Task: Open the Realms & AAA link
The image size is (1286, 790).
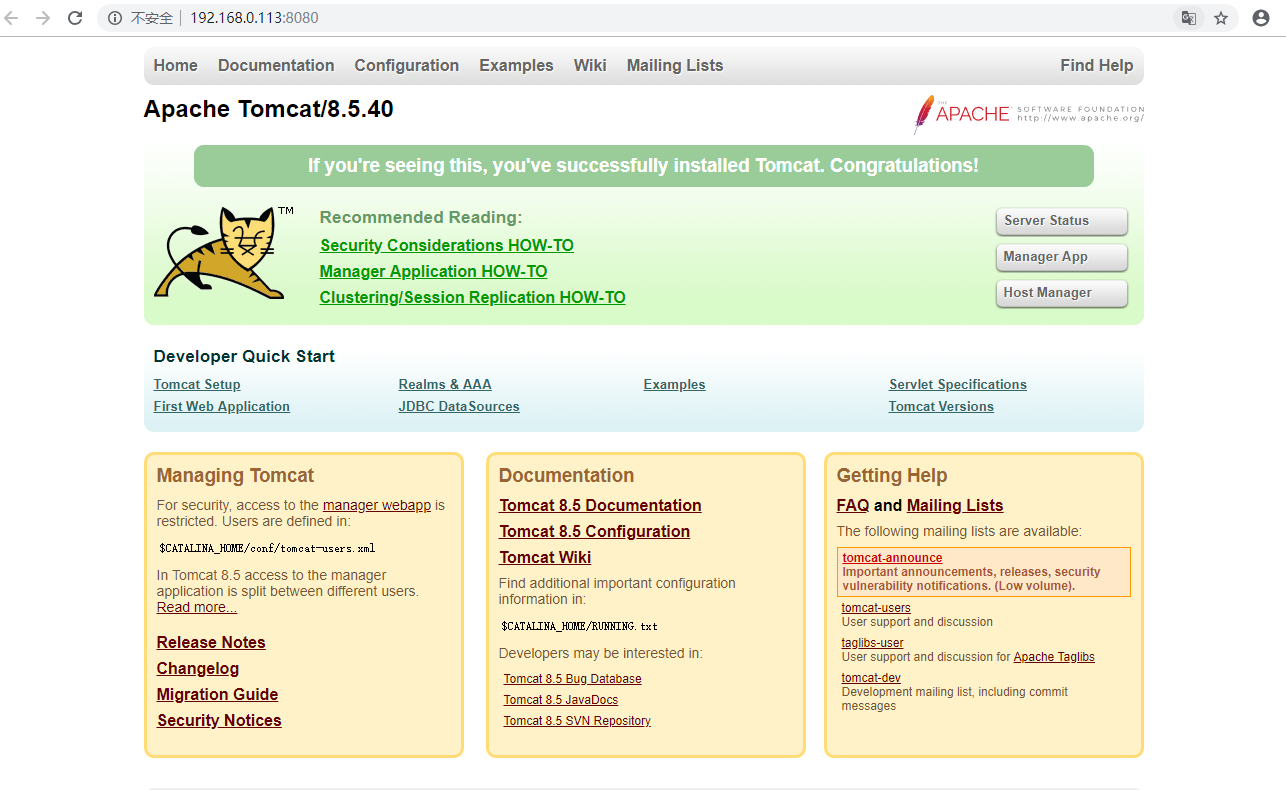Action: point(445,385)
